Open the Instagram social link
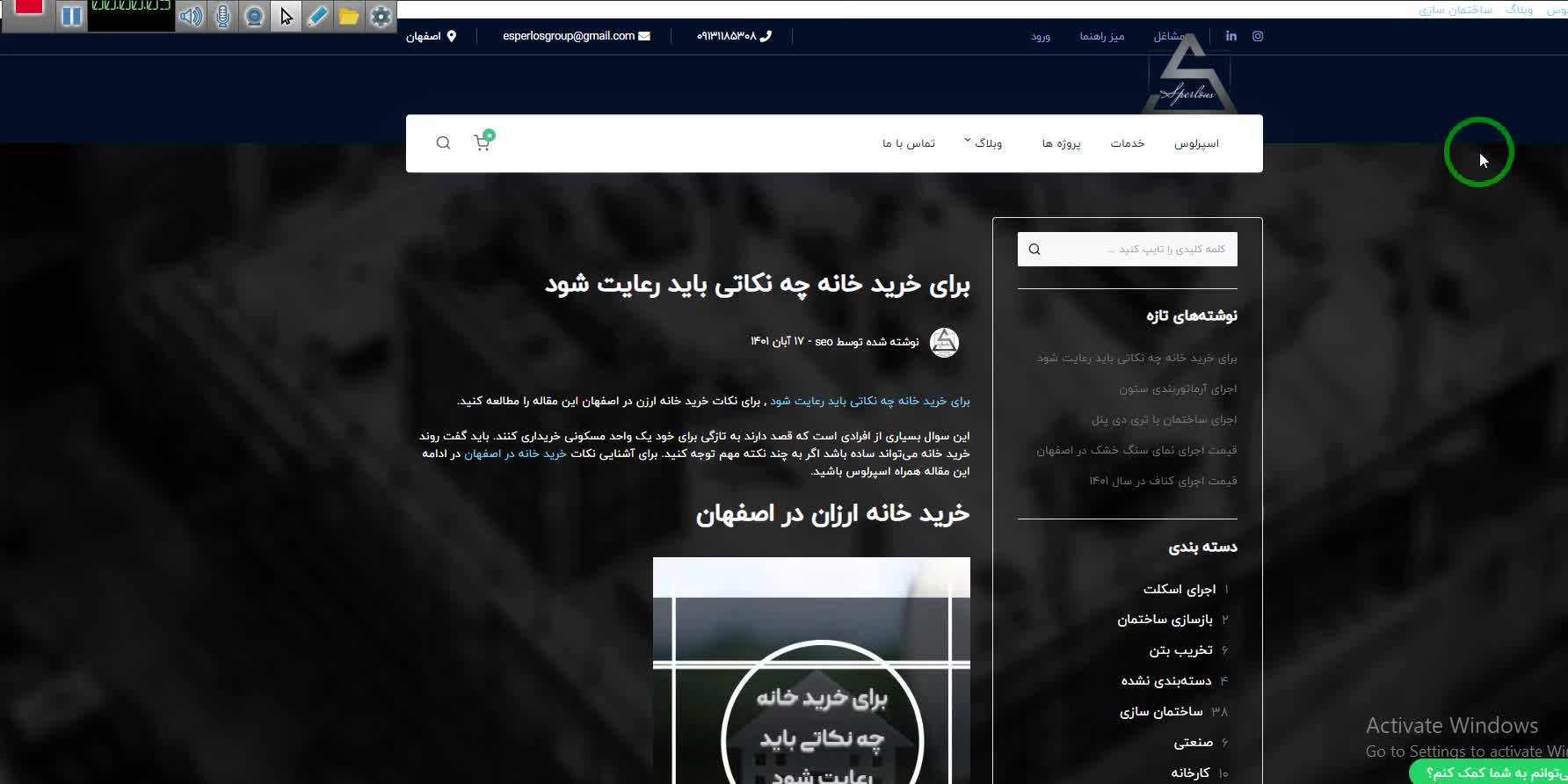The width and height of the screenshot is (1568, 784). pos(1258,36)
